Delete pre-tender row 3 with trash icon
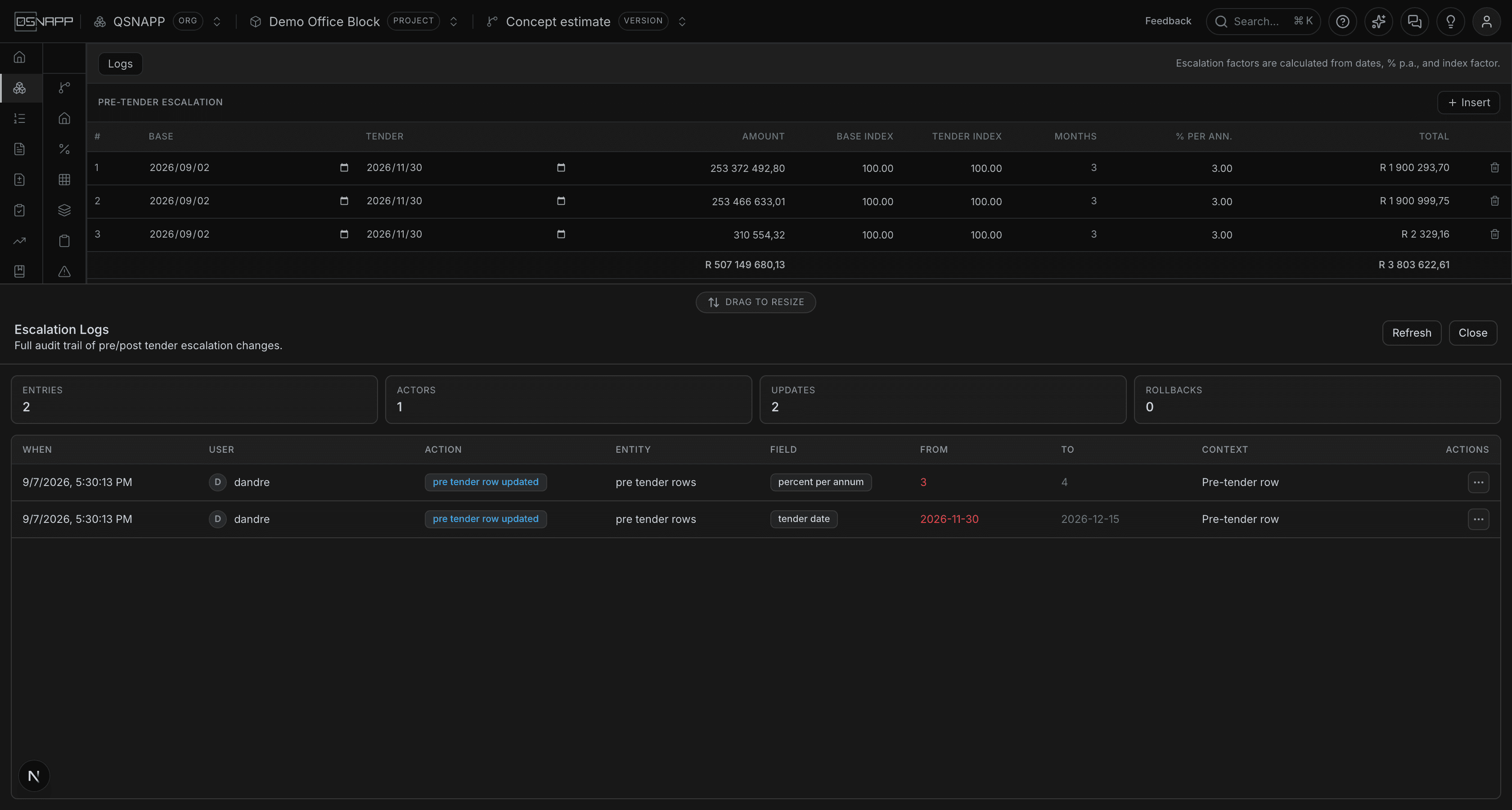The image size is (1512, 810). pyautogui.click(x=1494, y=234)
